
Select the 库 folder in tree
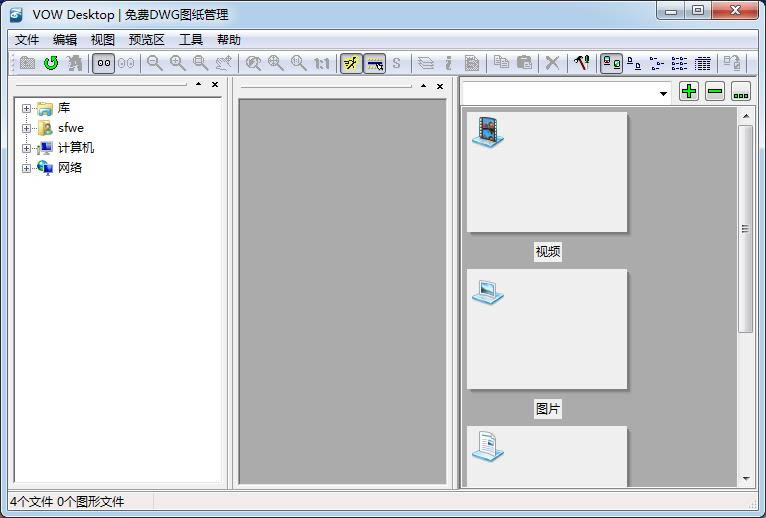point(64,108)
